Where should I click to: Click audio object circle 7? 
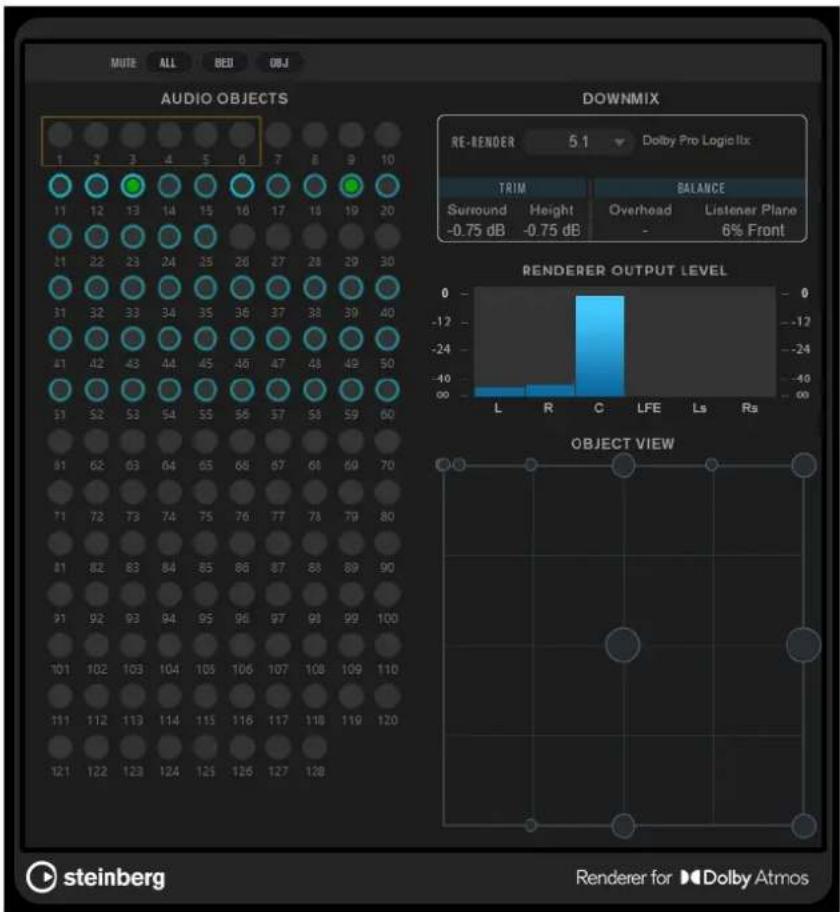[278, 135]
